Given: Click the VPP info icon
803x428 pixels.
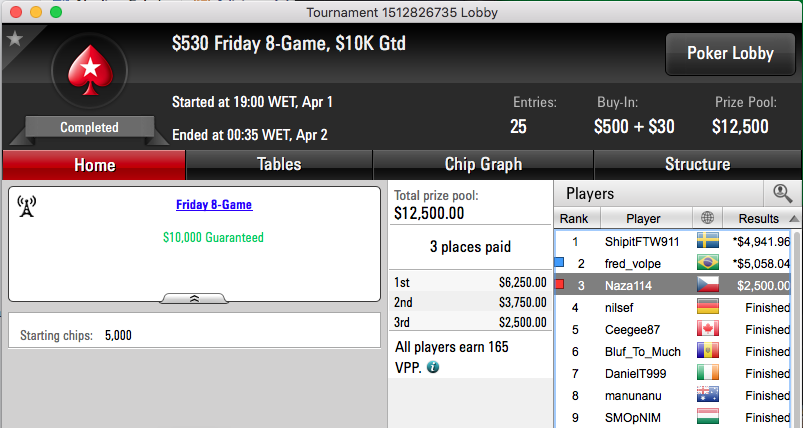Looking at the screenshot, I should 433,367.
